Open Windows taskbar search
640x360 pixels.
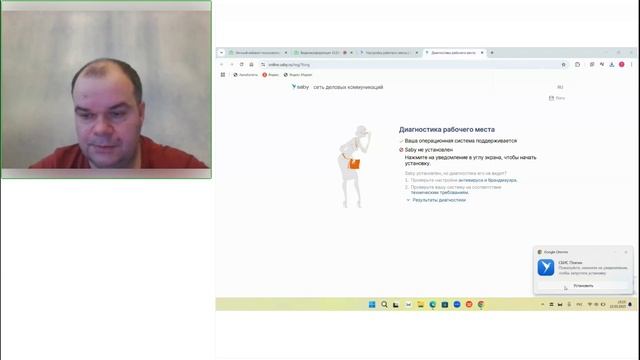384,304
